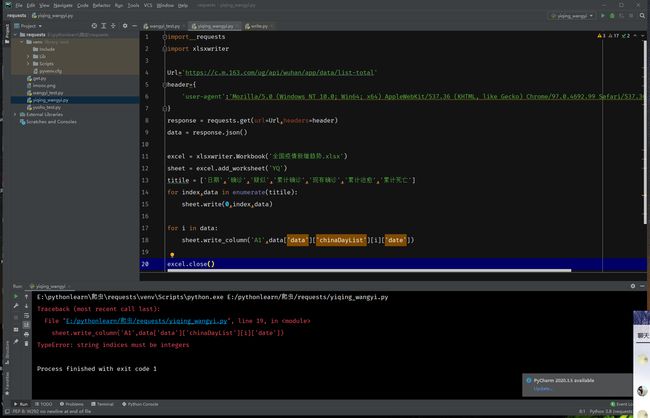This screenshot has height=418, width=650.
Task: Click Update link in PyCharm notification
Action: click(543, 389)
